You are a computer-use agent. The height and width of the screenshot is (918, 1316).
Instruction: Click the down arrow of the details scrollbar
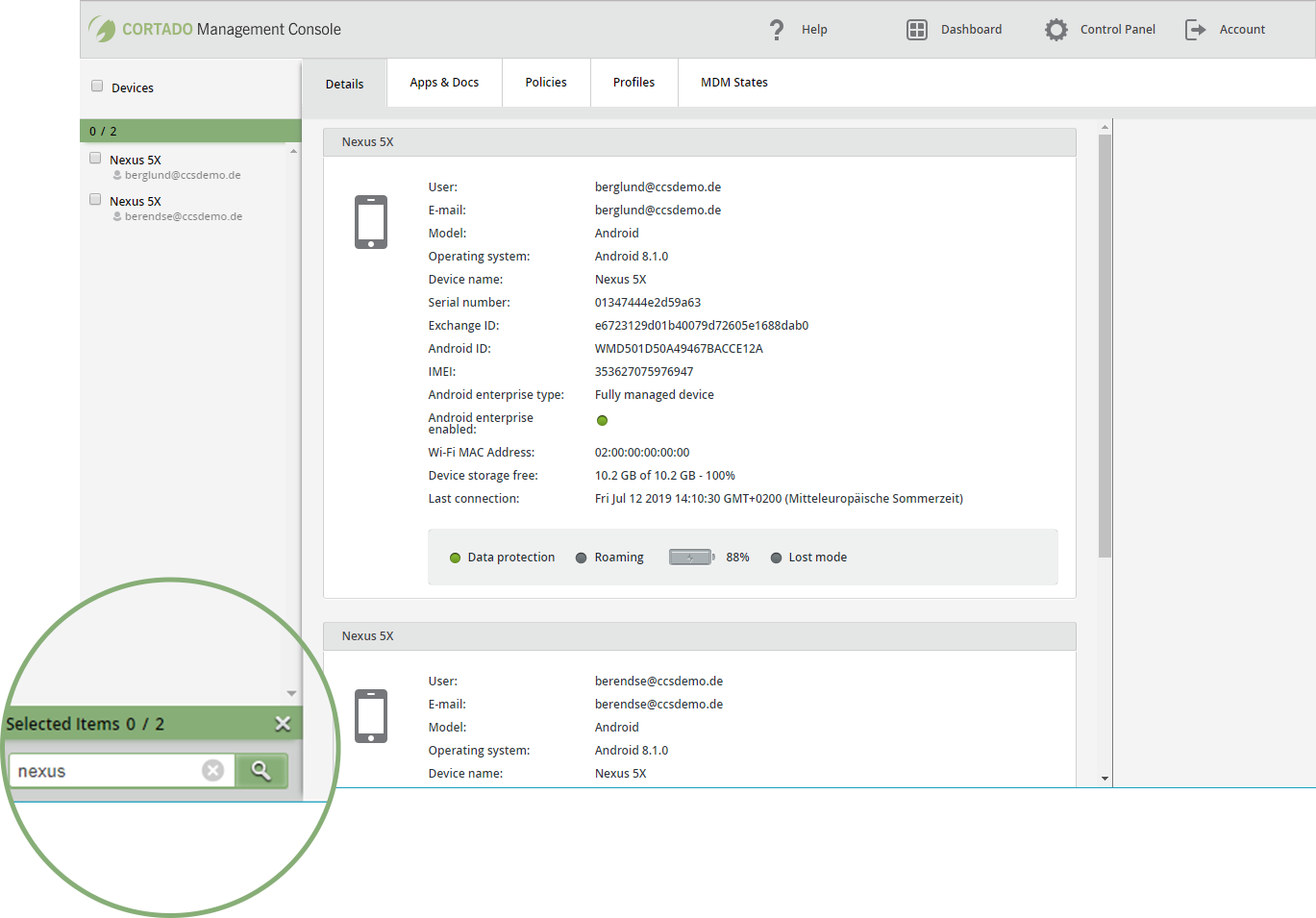click(x=1104, y=779)
